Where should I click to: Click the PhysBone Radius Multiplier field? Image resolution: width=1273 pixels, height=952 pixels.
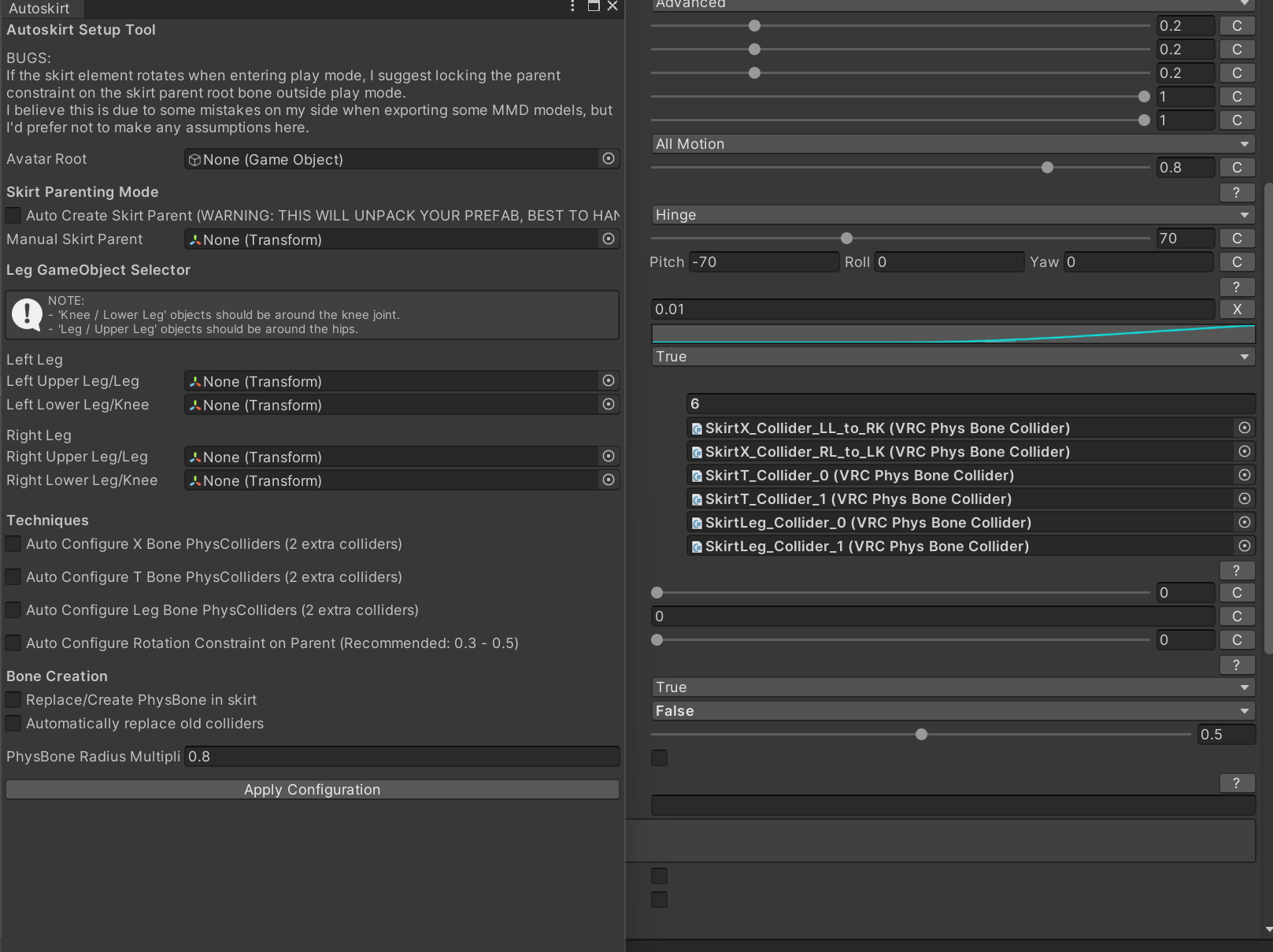[402, 757]
